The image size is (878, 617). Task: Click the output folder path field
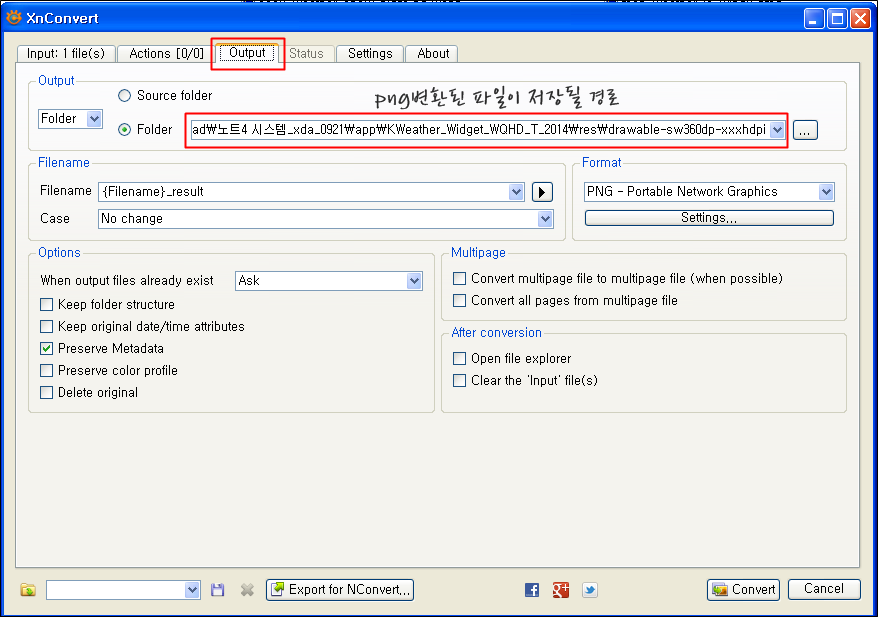tap(478, 129)
